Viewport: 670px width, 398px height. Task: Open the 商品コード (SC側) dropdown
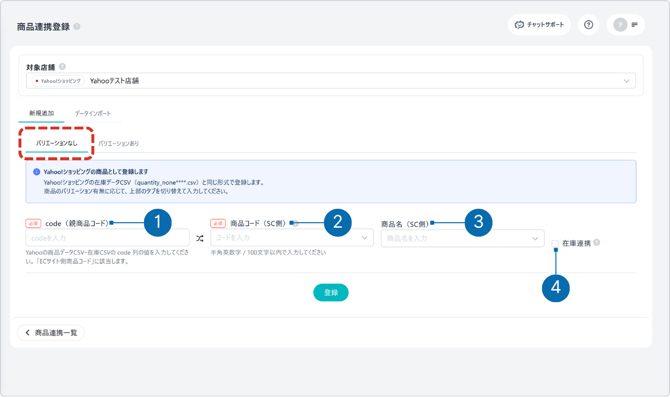292,238
